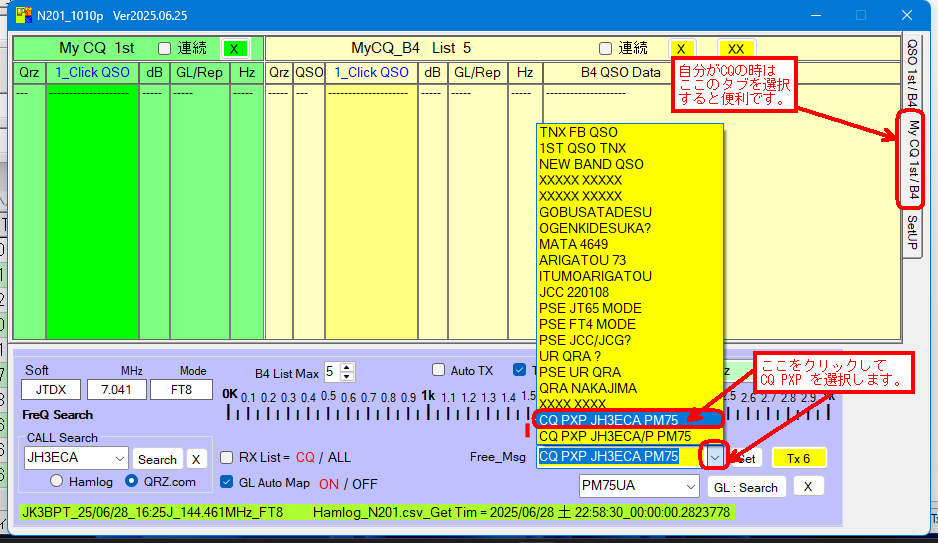Enable the 連続 checkbox in MyCQ_B4 list
This screenshot has height=543, width=938.
point(605,48)
